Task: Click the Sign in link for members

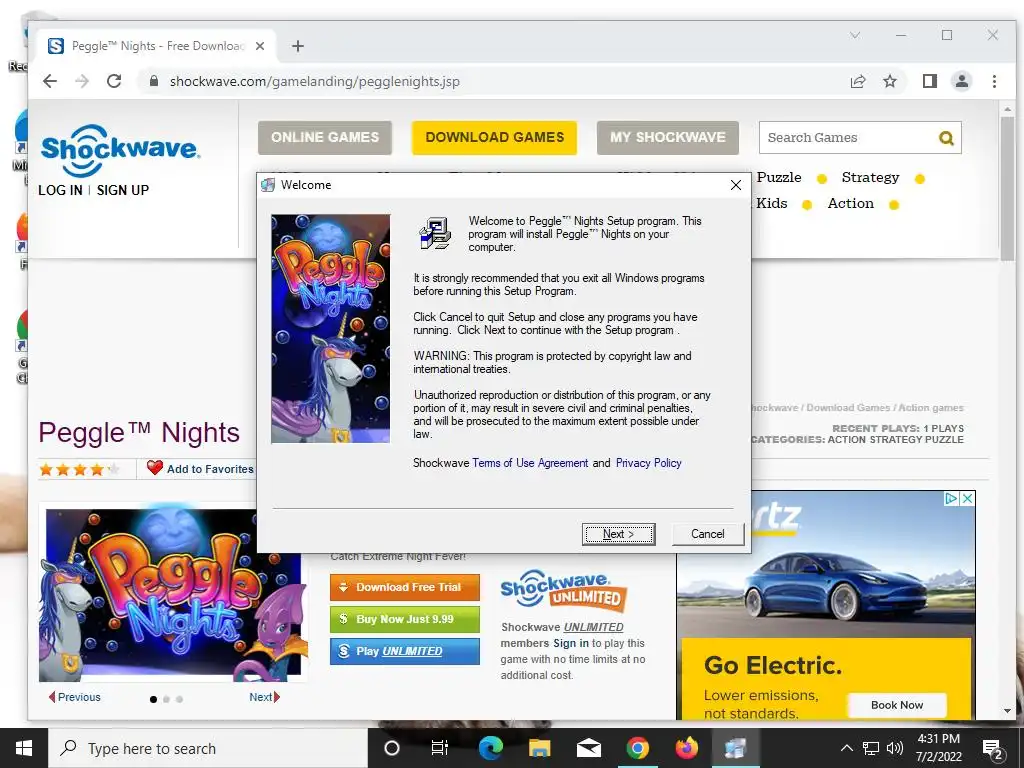Action: 571,643
